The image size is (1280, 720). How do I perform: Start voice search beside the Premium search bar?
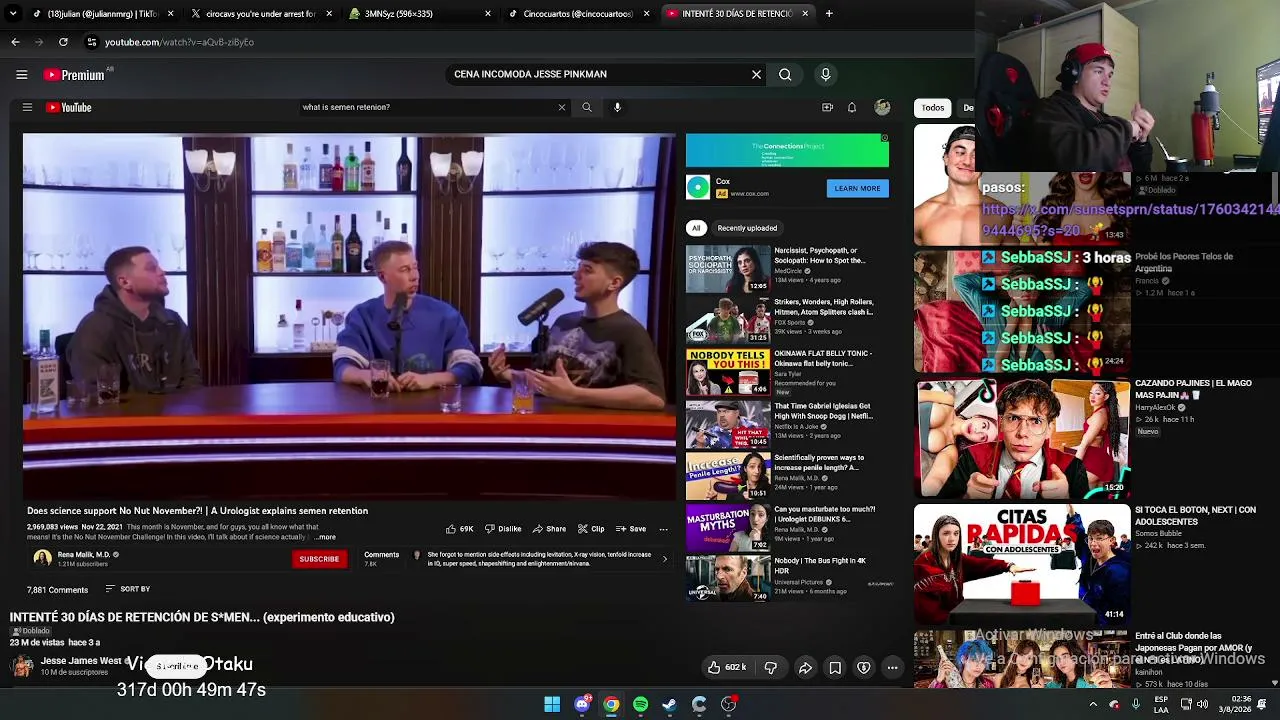(x=825, y=74)
